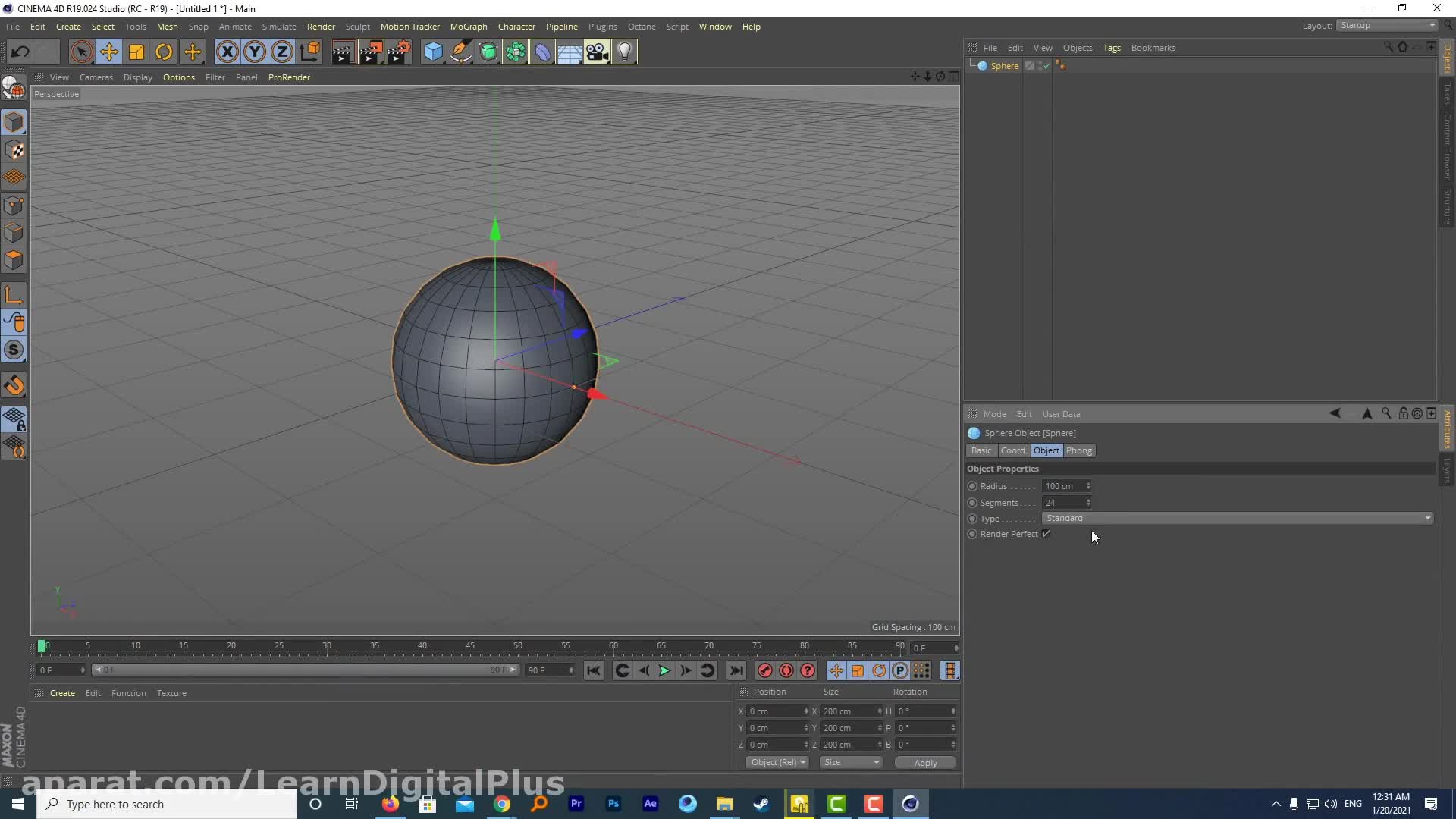1456x819 pixels.
Task: Toggle Sphere visibility checkmark in Object Manager
Action: pyautogui.click(x=1046, y=66)
